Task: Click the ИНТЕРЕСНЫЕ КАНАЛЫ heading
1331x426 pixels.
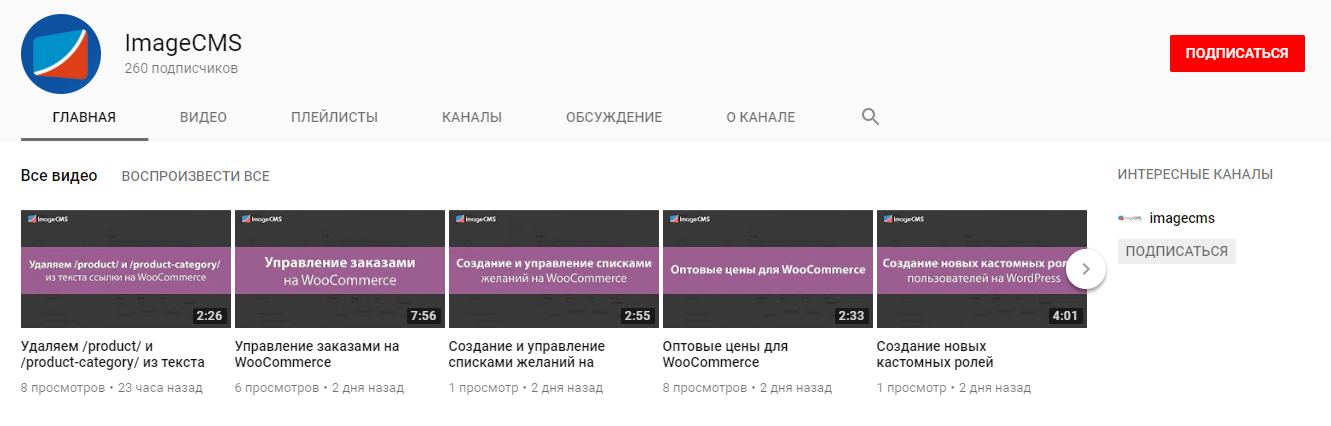Action: 1195,174
